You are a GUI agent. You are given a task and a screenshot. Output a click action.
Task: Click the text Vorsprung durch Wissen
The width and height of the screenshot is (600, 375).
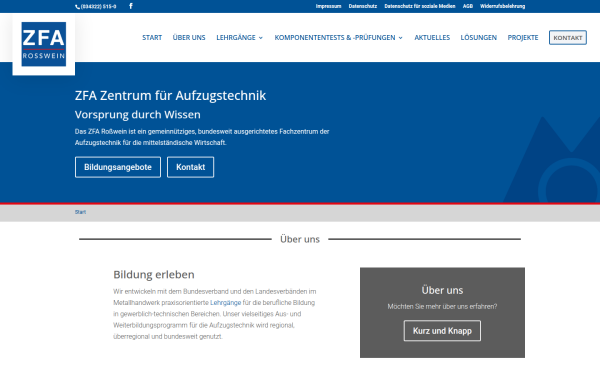[x=138, y=114]
